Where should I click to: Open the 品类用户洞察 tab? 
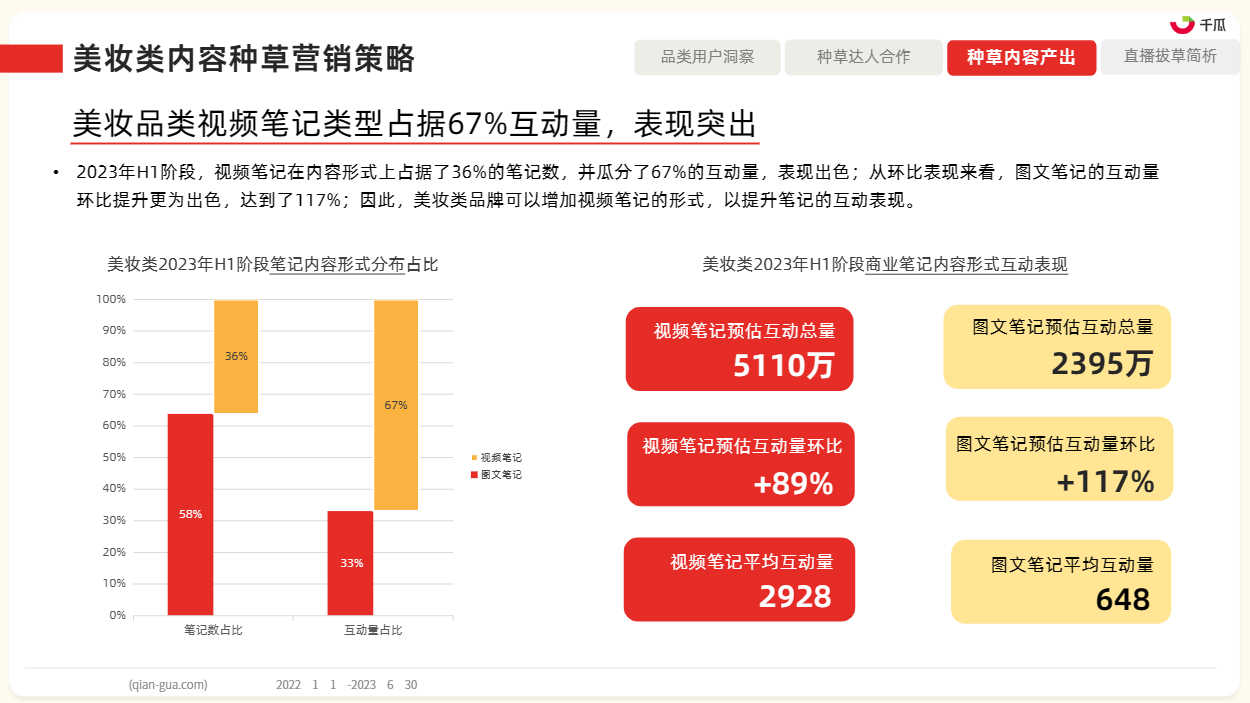(707, 57)
